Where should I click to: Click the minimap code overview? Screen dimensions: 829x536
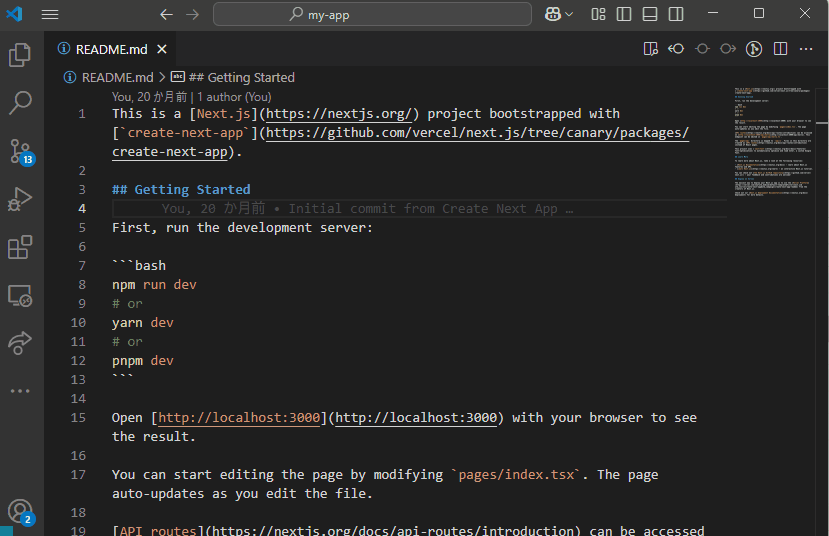(x=773, y=142)
